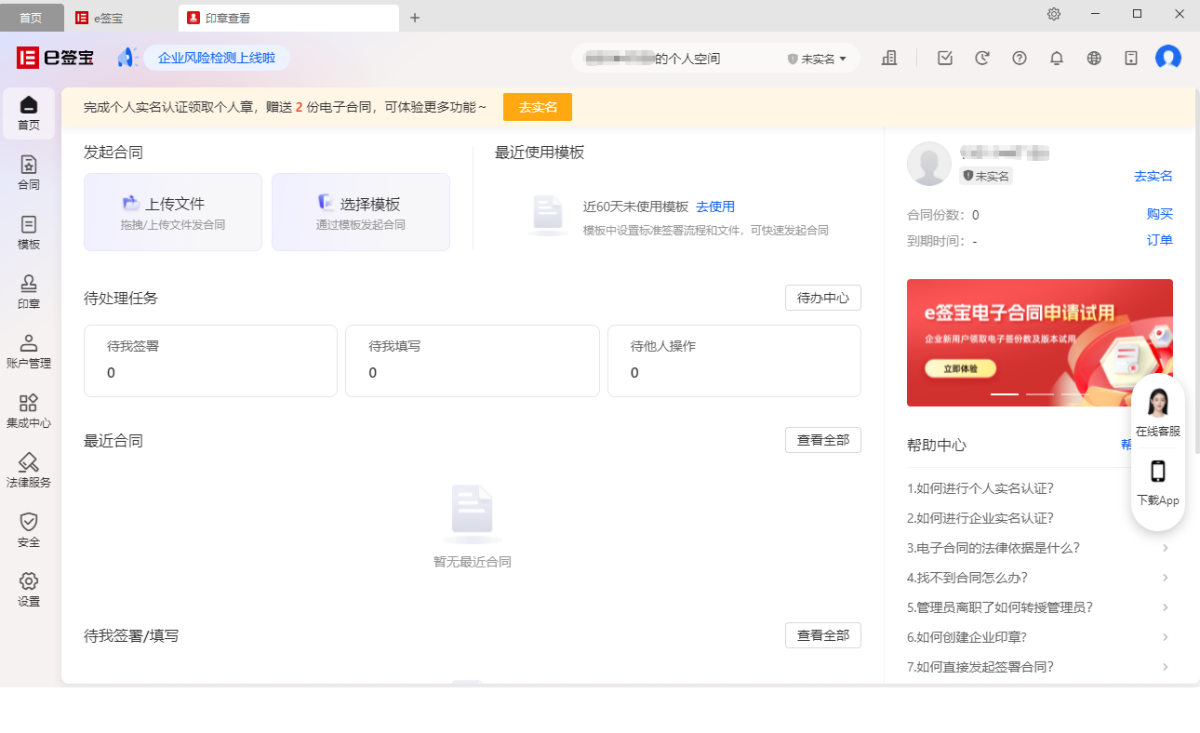Click the notification bell icon
Image resolution: width=1200 pixels, height=733 pixels.
(x=1056, y=58)
